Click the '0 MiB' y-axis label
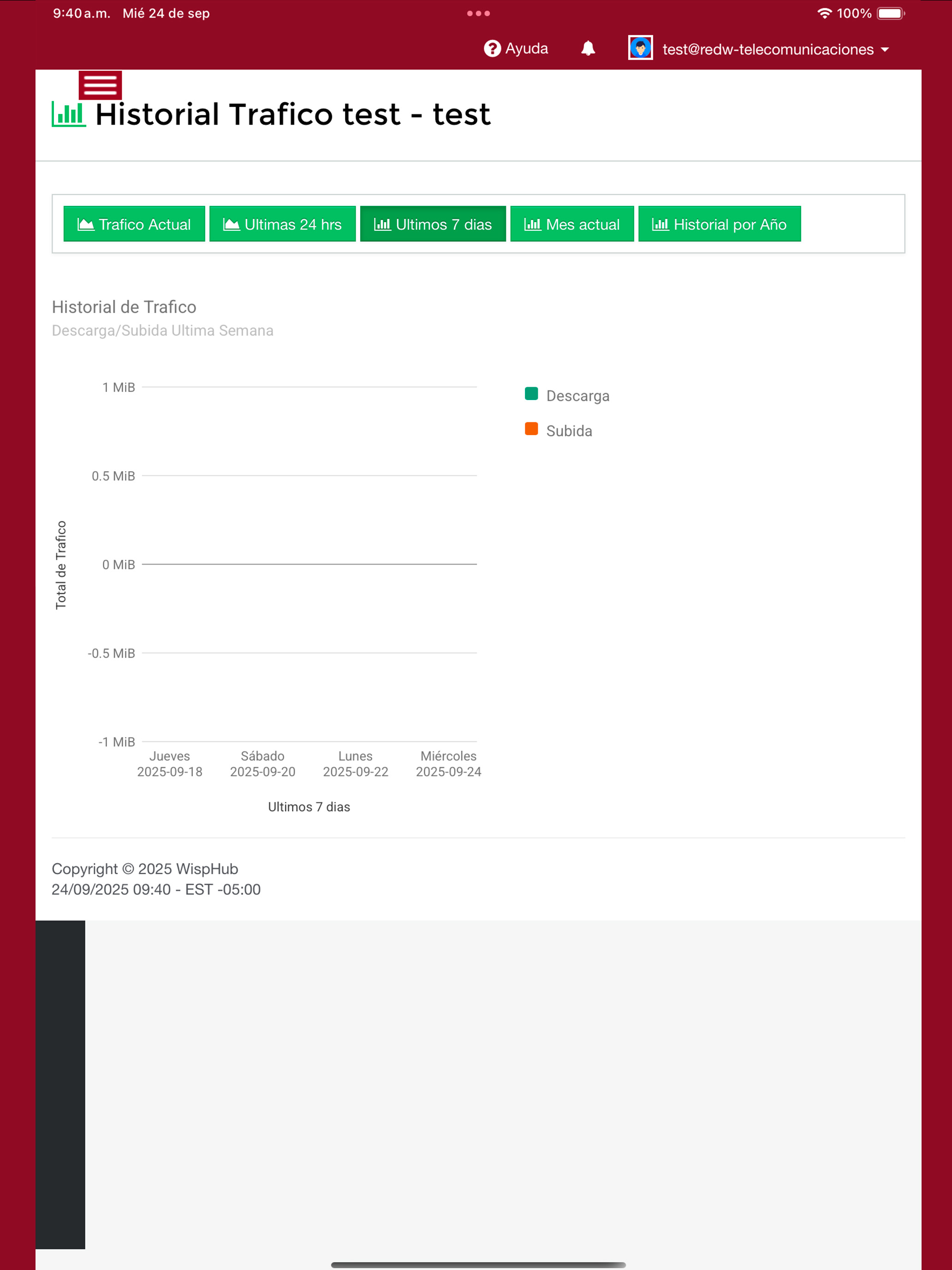This screenshot has width=952, height=1270. (x=119, y=565)
